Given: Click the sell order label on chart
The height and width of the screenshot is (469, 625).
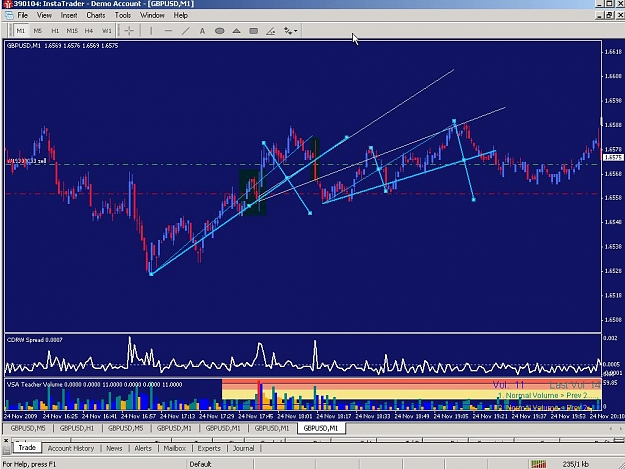Looking at the screenshot, I should coord(27,161).
